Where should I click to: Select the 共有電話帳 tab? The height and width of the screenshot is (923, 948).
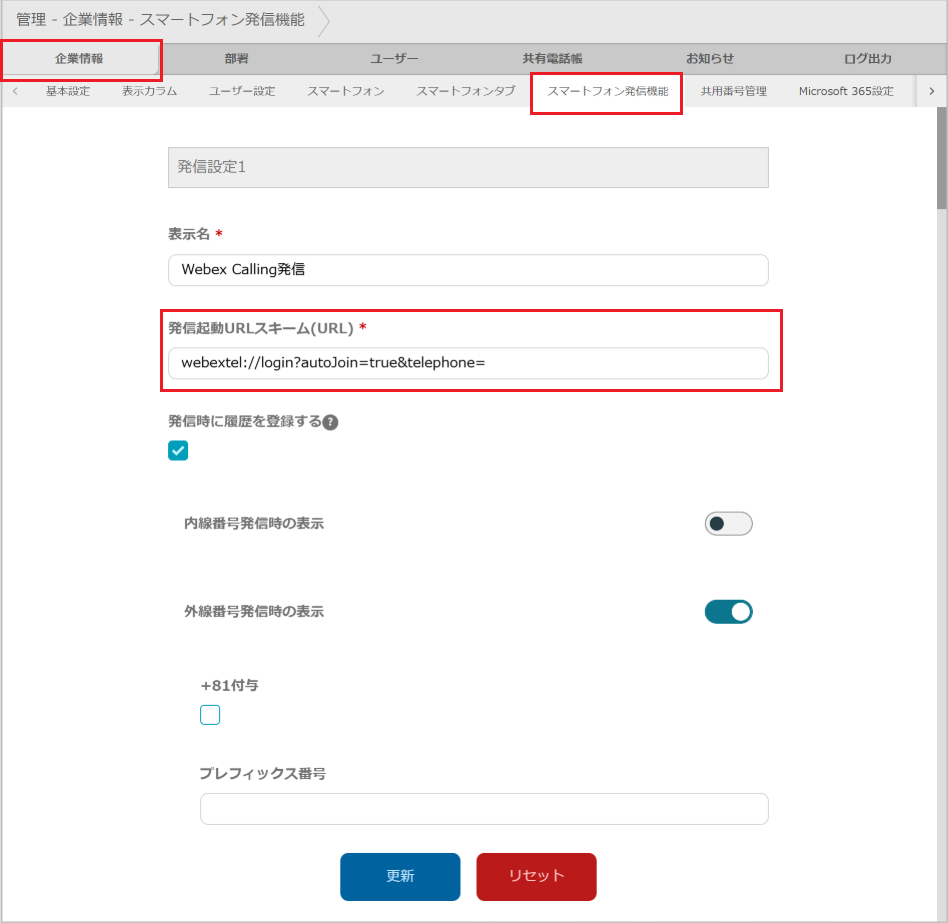pos(552,58)
